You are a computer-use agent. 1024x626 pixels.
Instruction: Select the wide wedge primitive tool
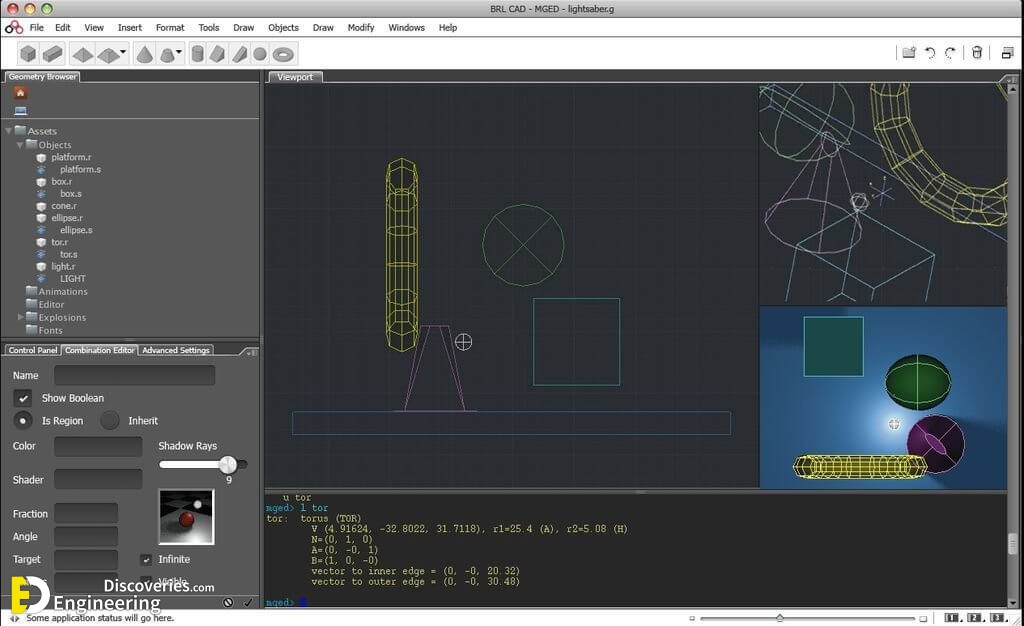(217, 54)
